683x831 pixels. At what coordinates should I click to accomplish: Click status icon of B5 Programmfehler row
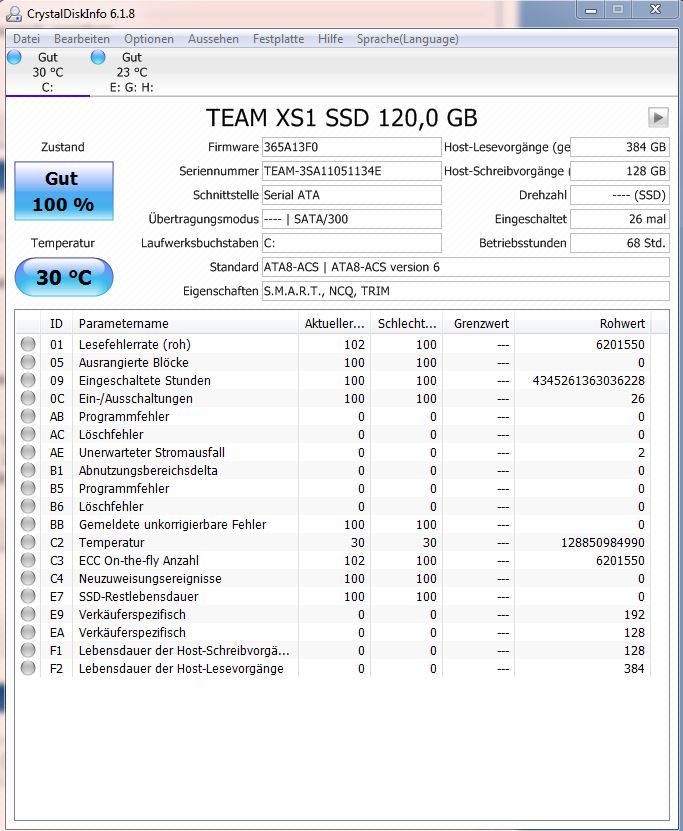(x=28, y=488)
